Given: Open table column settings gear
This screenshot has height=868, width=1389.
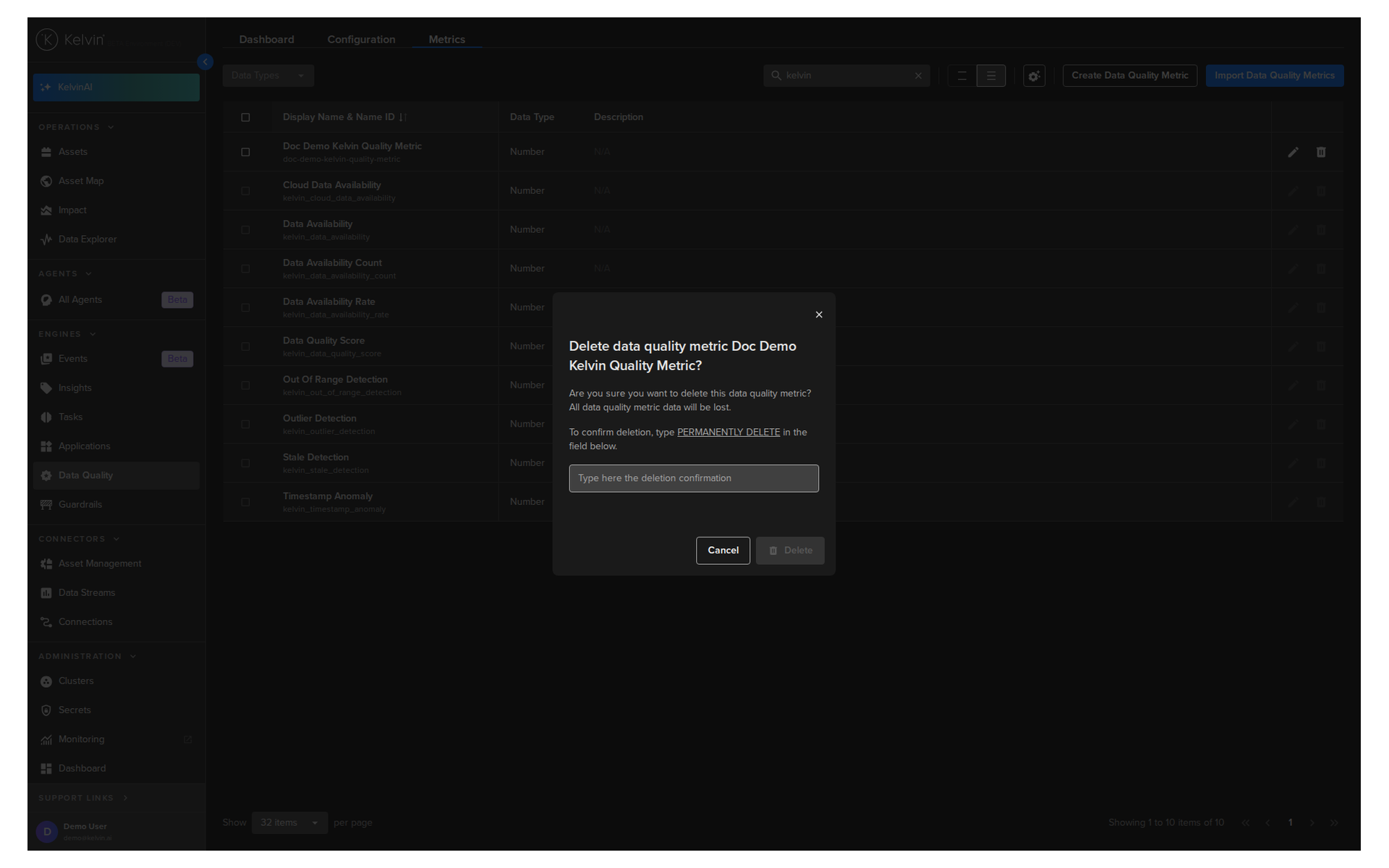Looking at the screenshot, I should pos(1035,75).
